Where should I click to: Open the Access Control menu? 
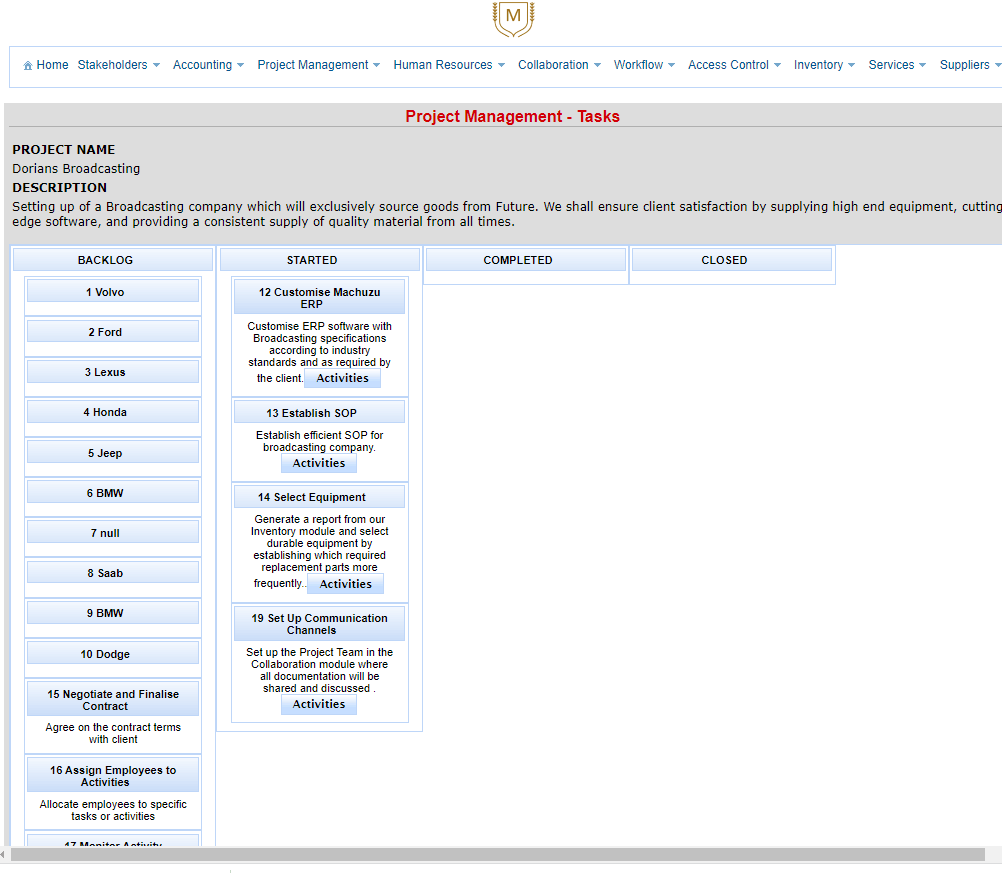click(734, 65)
